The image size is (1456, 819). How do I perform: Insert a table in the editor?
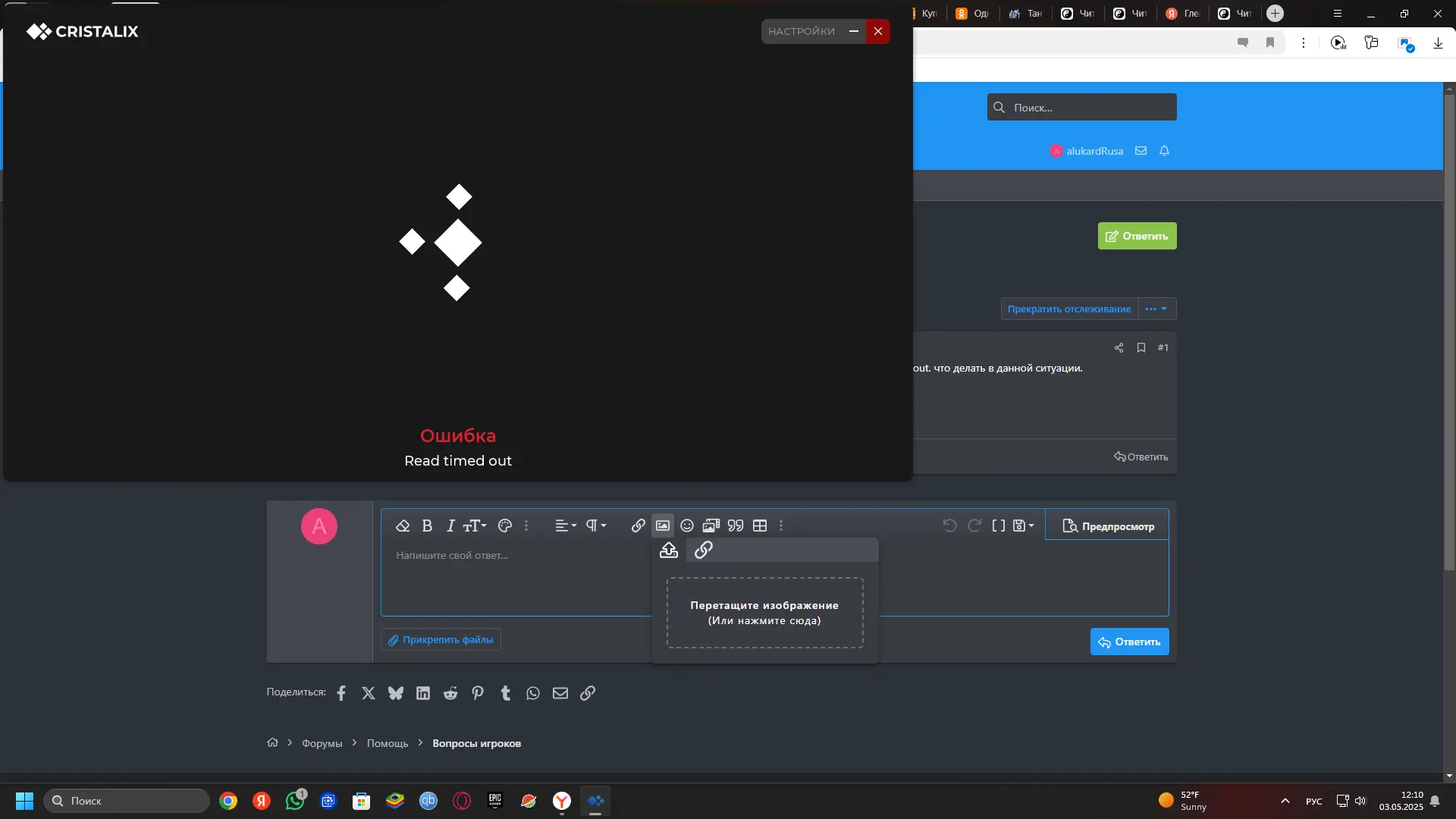(x=760, y=526)
